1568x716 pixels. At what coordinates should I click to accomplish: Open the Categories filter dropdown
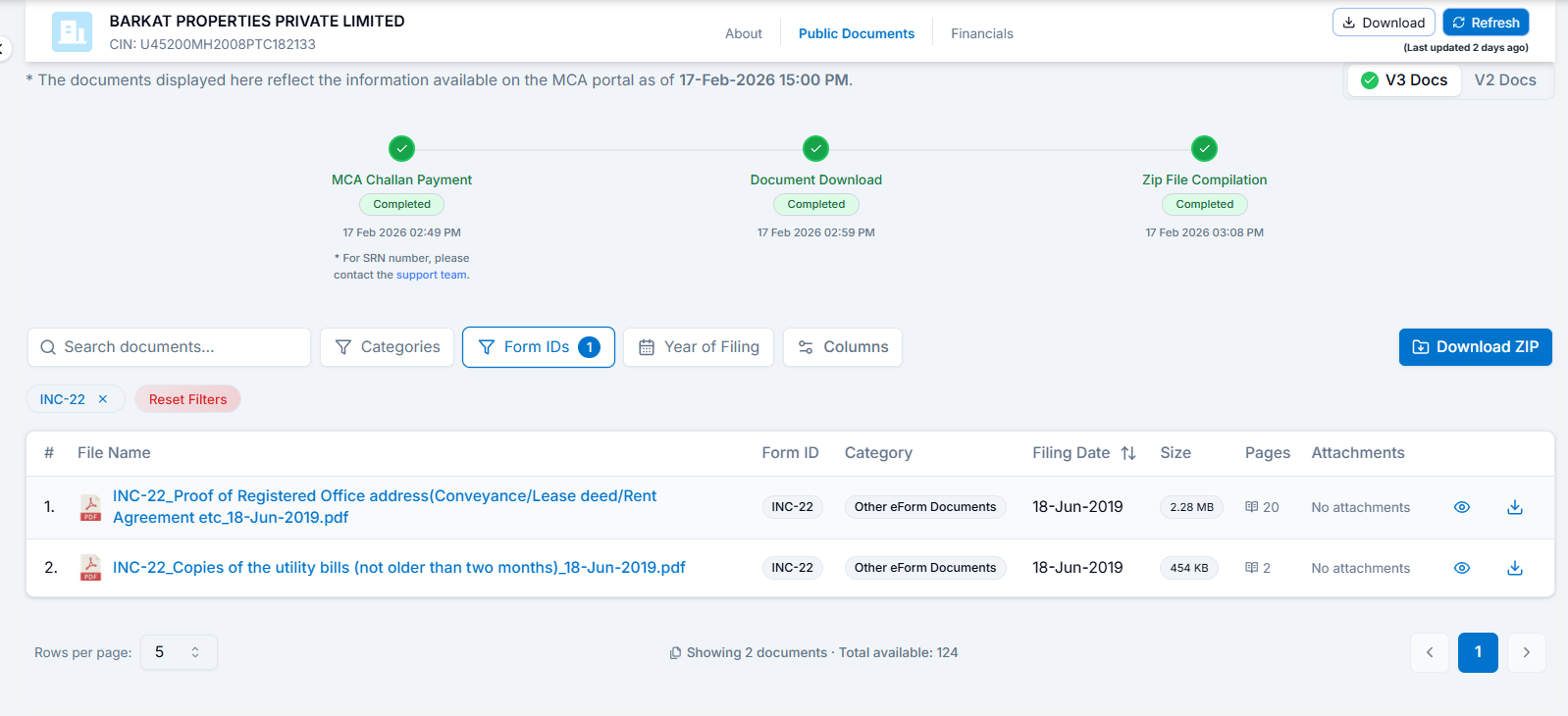[387, 347]
